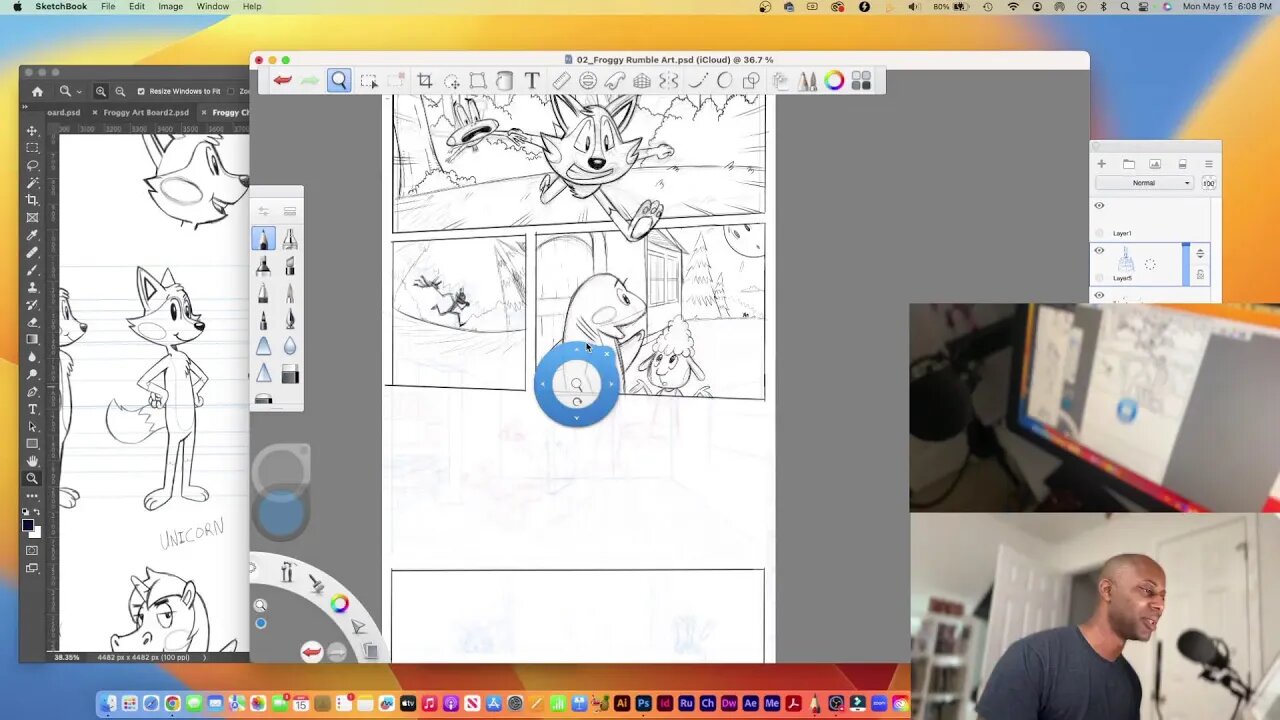The width and height of the screenshot is (1280, 720).
Task: Open SketchBook Help menu
Action: click(x=252, y=7)
